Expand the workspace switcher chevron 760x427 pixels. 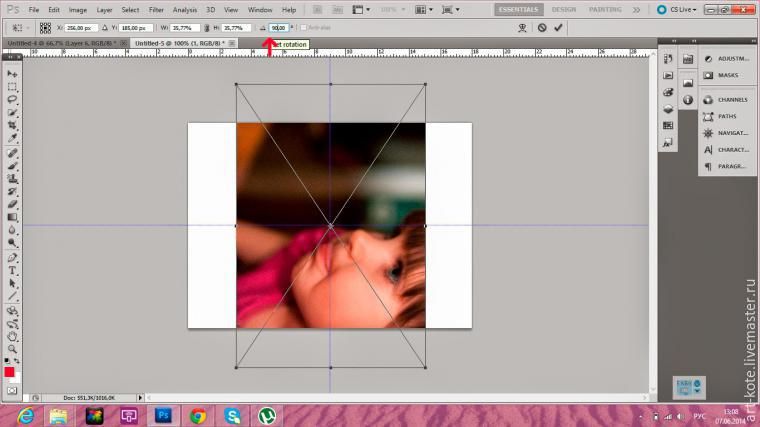pyautogui.click(x=634, y=9)
